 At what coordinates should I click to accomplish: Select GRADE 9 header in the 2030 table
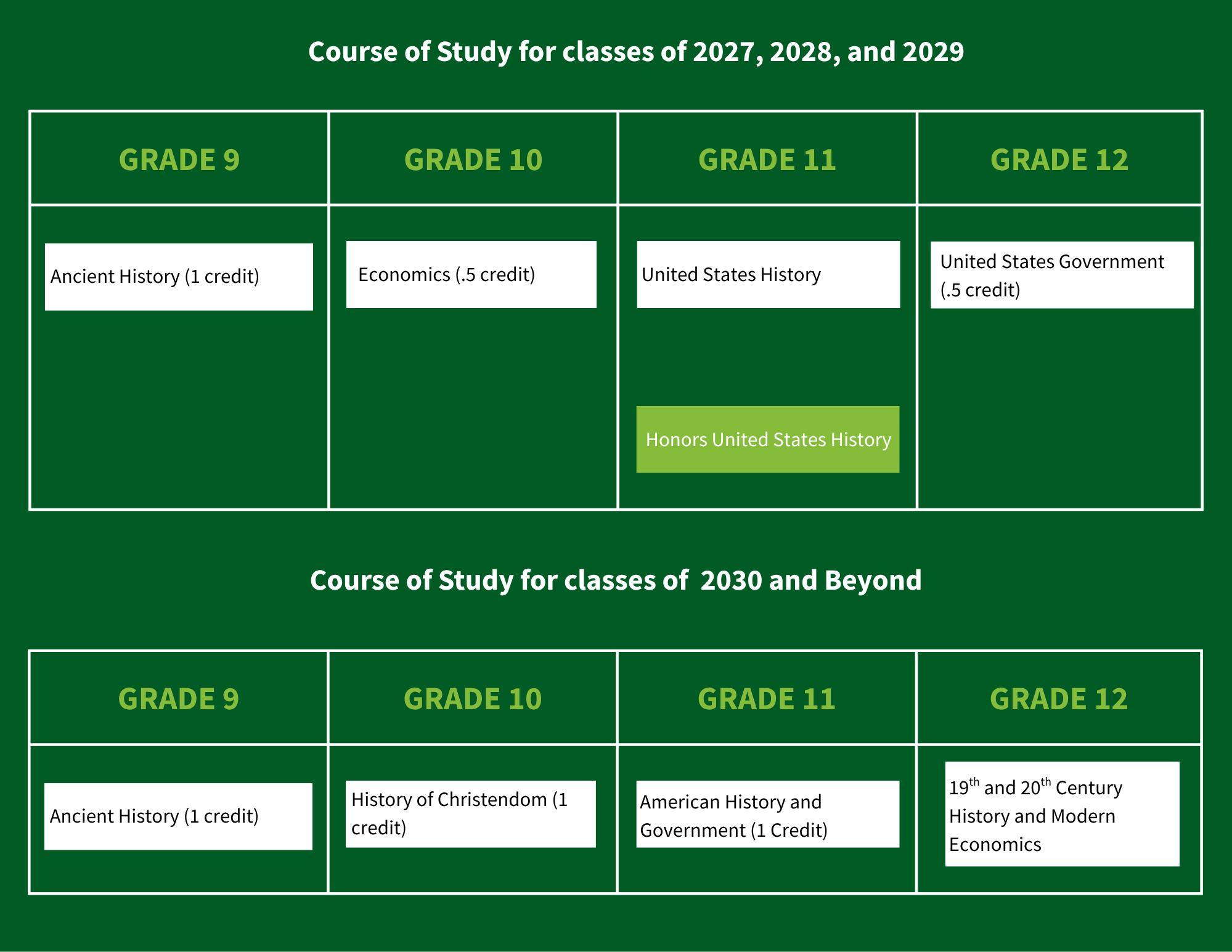pyautogui.click(x=179, y=699)
